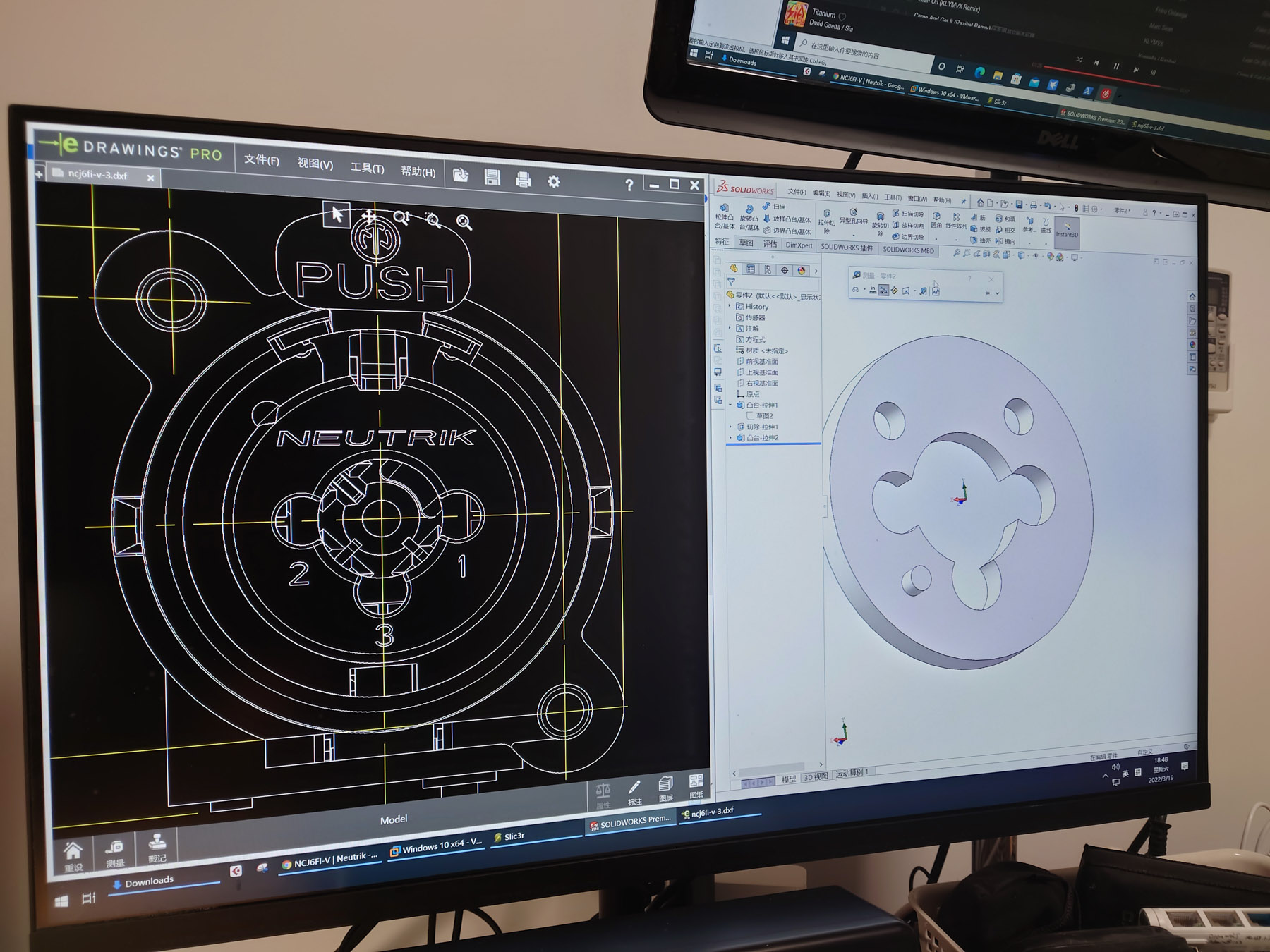Collapse the 凸台-拉伸1 feature node

tap(730, 405)
